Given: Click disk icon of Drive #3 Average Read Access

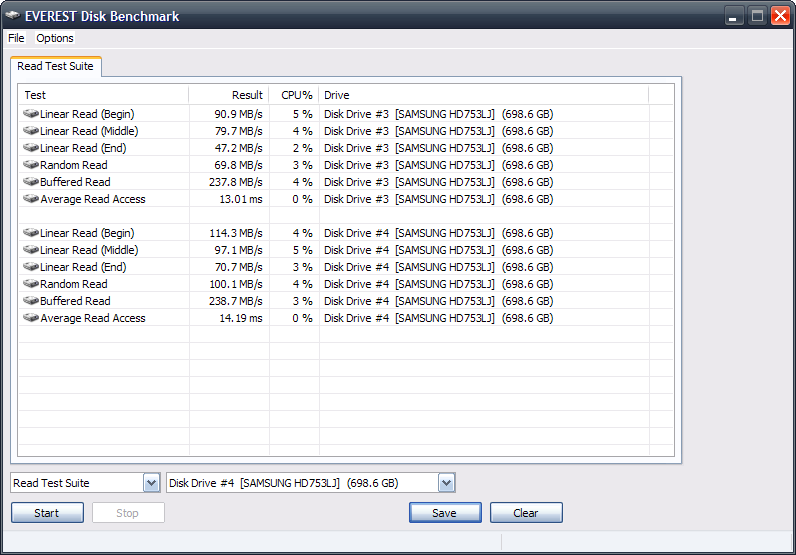Looking at the screenshot, I should [x=31, y=199].
